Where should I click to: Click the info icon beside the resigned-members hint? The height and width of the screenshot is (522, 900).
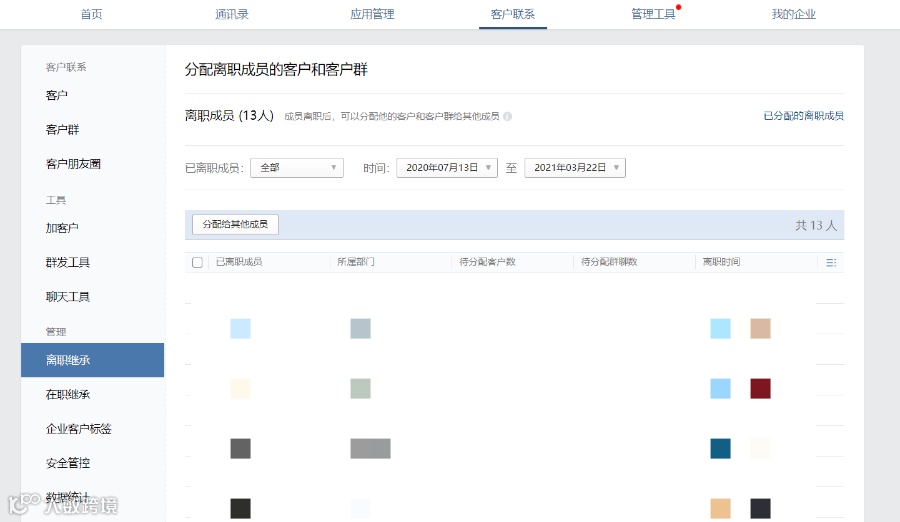(x=507, y=116)
